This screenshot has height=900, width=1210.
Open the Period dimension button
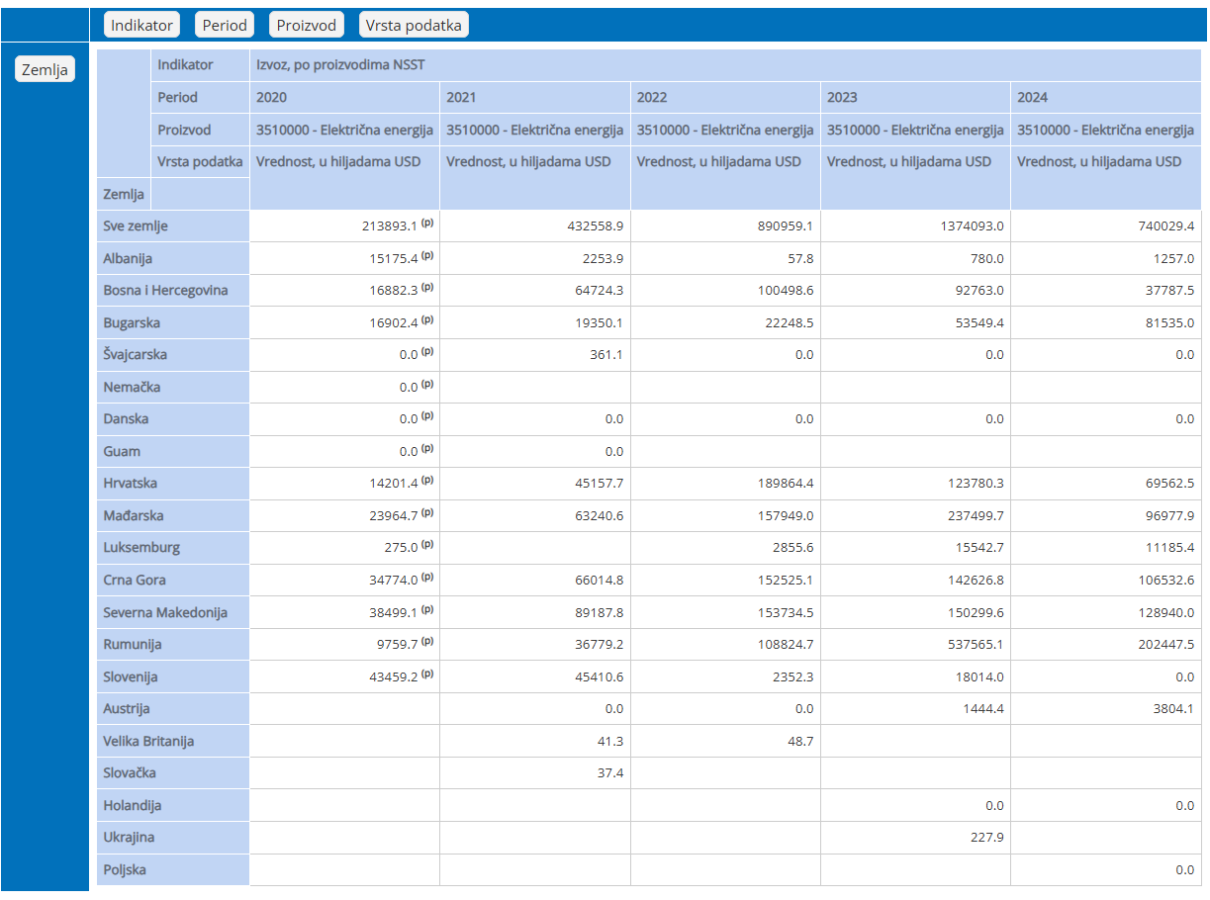224,25
